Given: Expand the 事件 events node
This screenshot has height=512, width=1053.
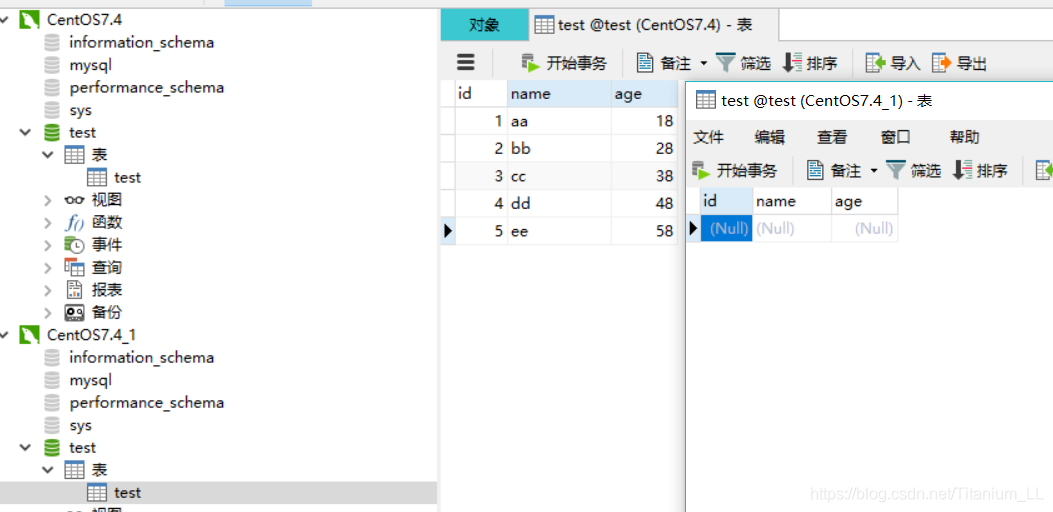Looking at the screenshot, I should [48, 245].
